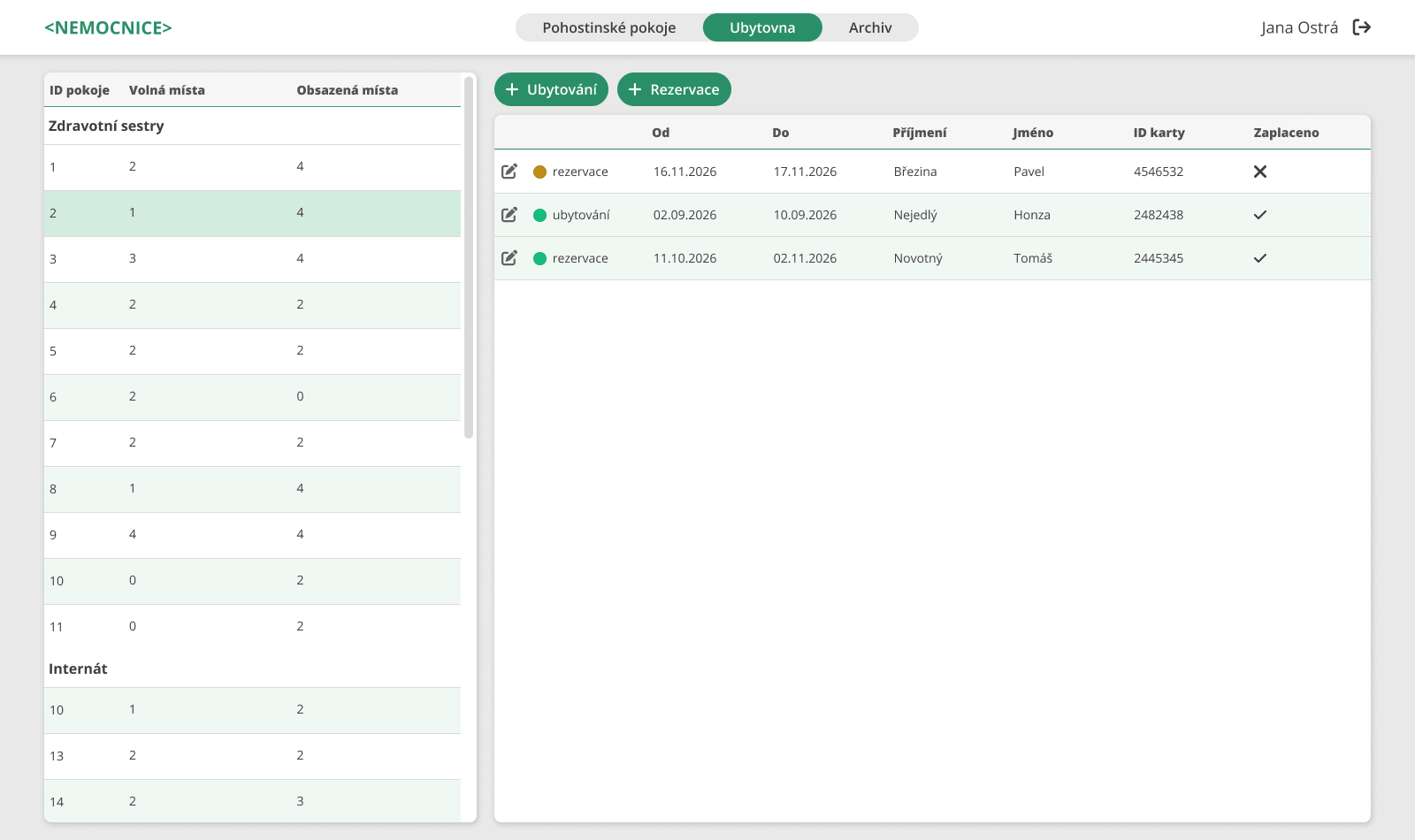Viewport: 1415px width, 840px height.
Task: Click the green status dot for ubytování row
Action: point(539,216)
